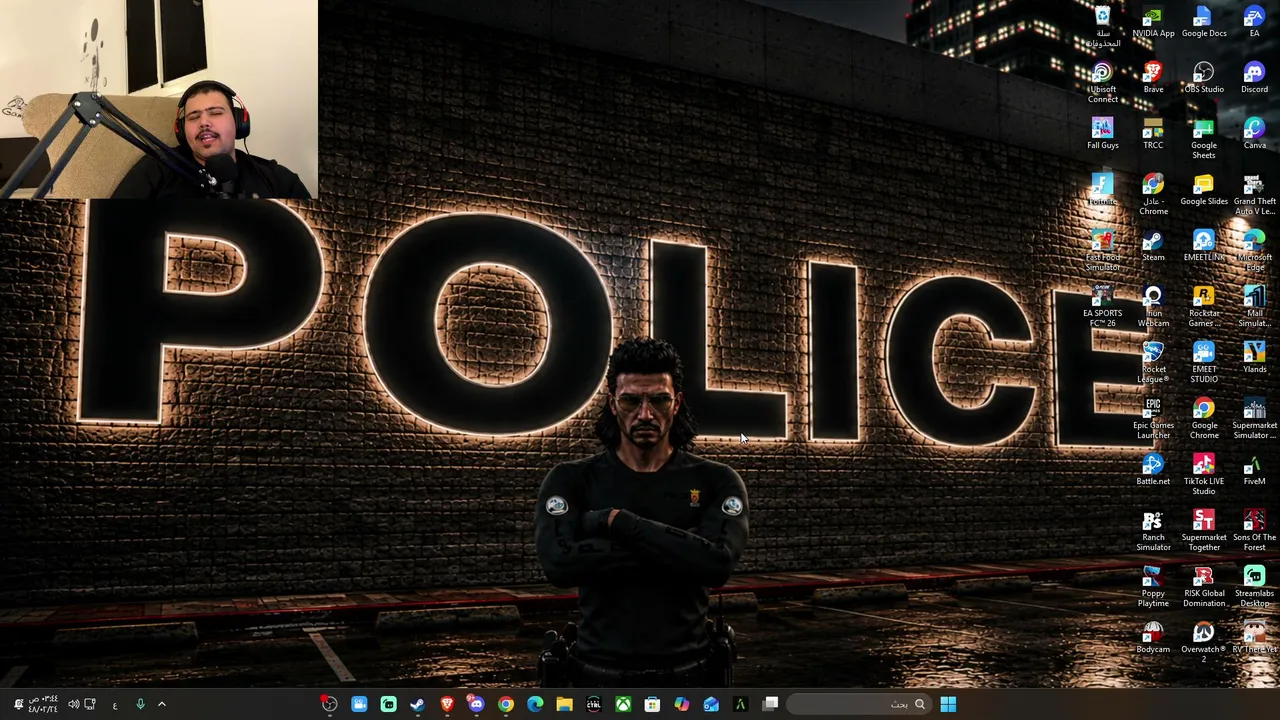Select the Fall Guys desktop icon
The image size is (1280, 720).
point(1102,135)
